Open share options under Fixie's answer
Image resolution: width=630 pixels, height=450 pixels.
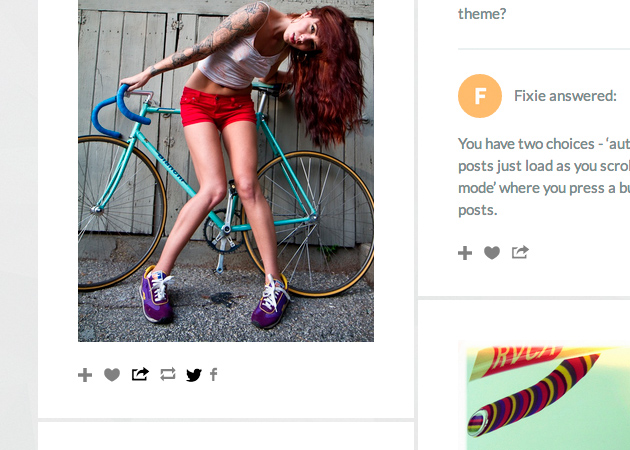click(x=520, y=253)
